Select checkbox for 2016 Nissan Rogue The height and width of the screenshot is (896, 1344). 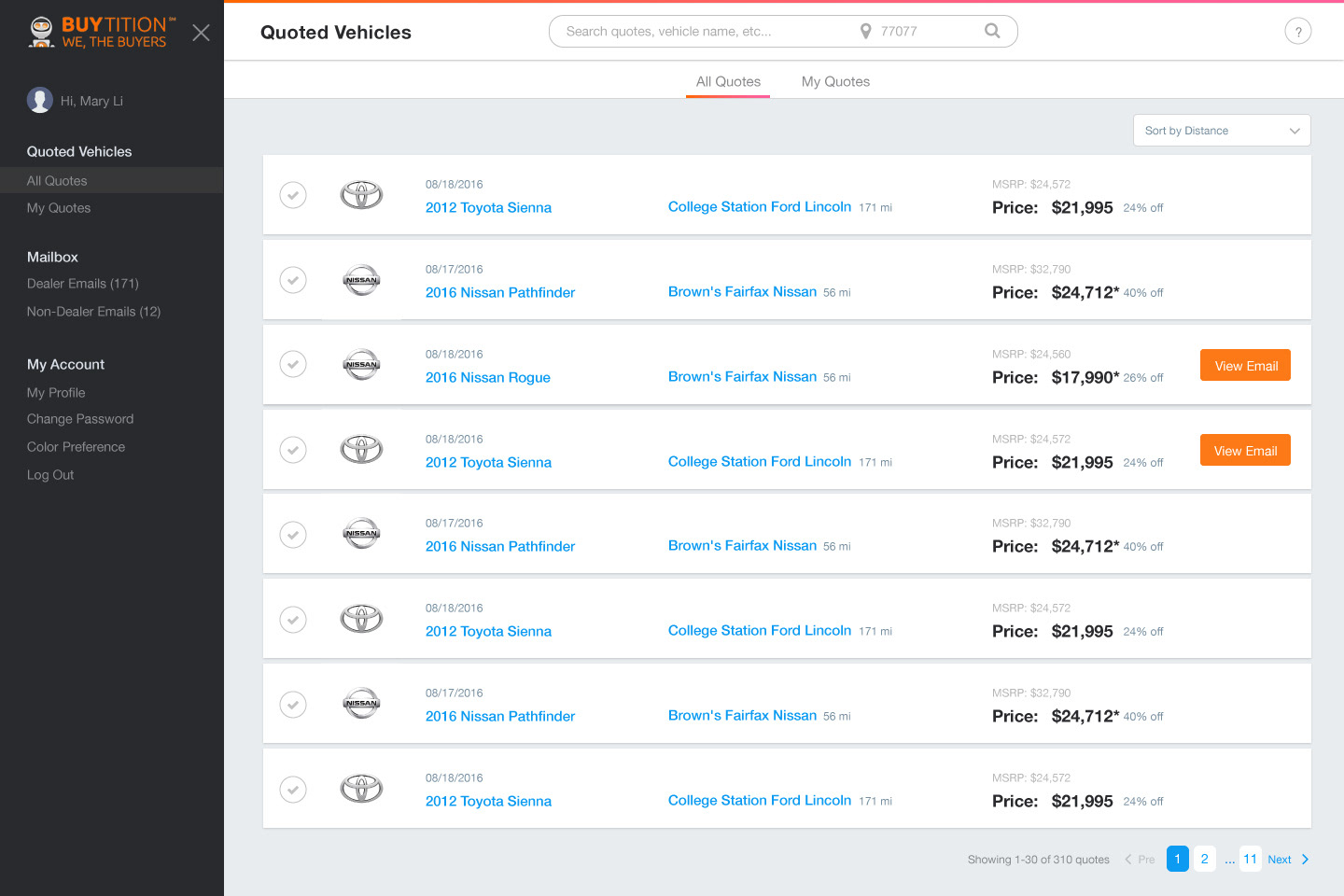point(293,364)
